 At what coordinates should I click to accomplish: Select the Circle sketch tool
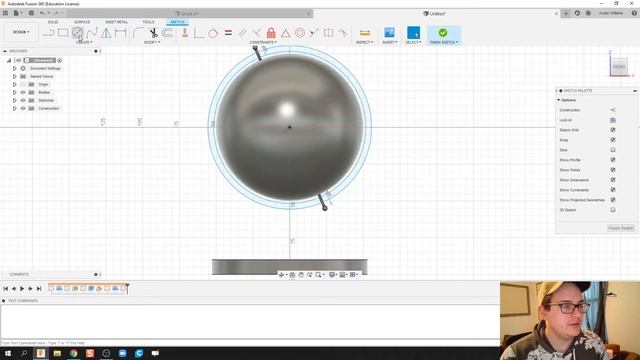[77, 33]
